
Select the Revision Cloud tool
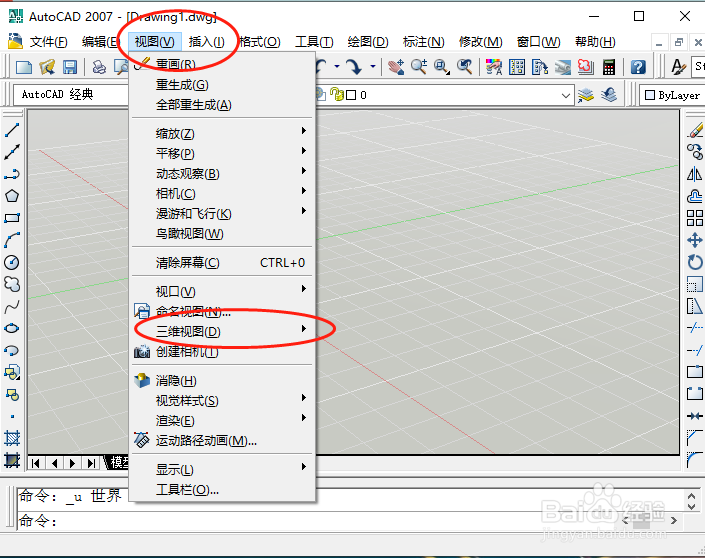(12, 284)
